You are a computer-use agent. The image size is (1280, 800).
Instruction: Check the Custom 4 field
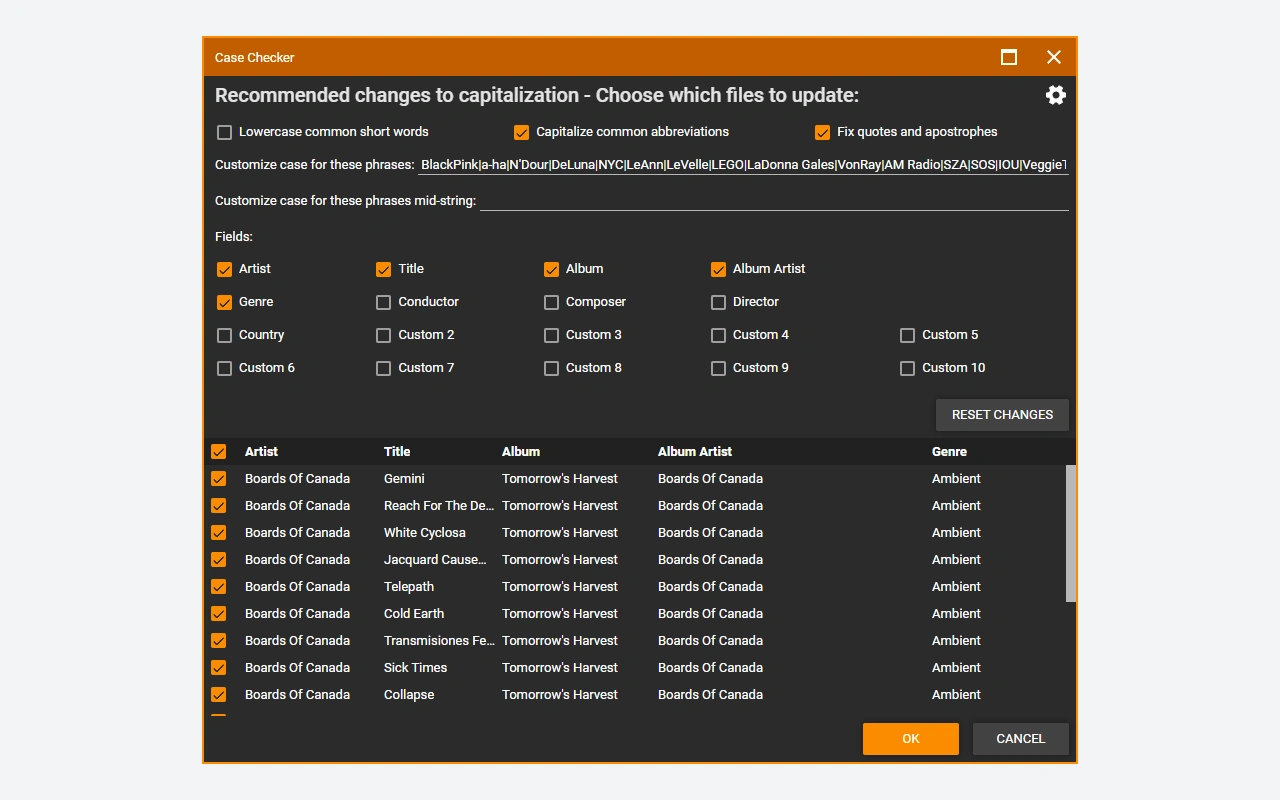click(718, 335)
